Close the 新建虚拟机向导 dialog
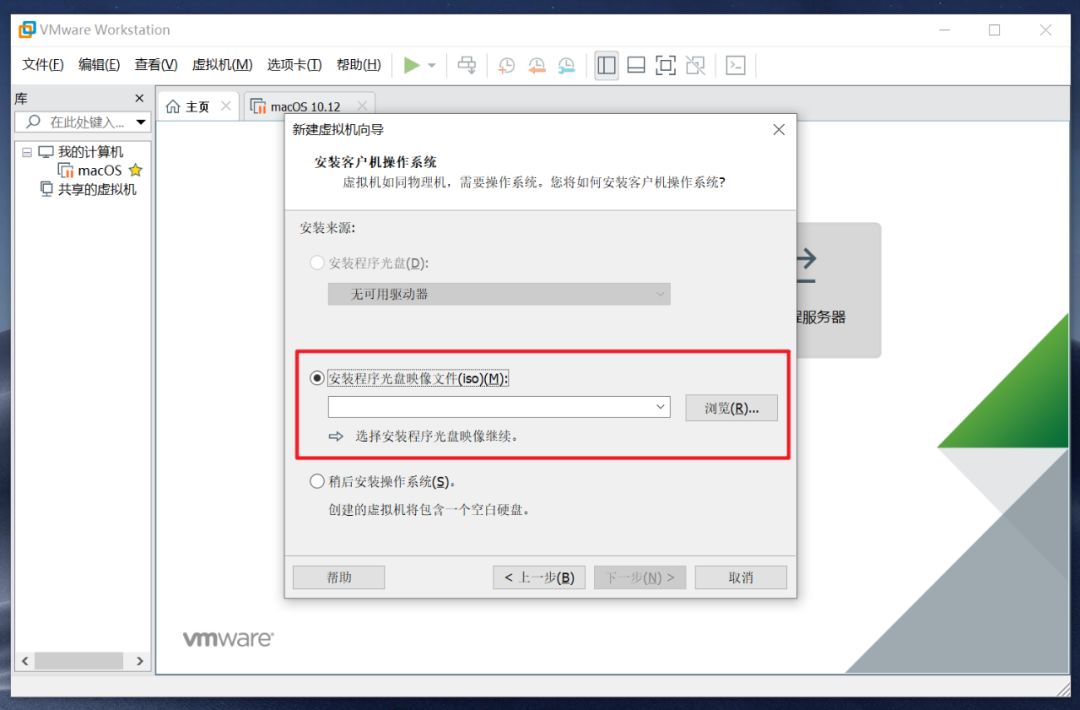The height and width of the screenshot is (710, 1080). tap(779, 129)
